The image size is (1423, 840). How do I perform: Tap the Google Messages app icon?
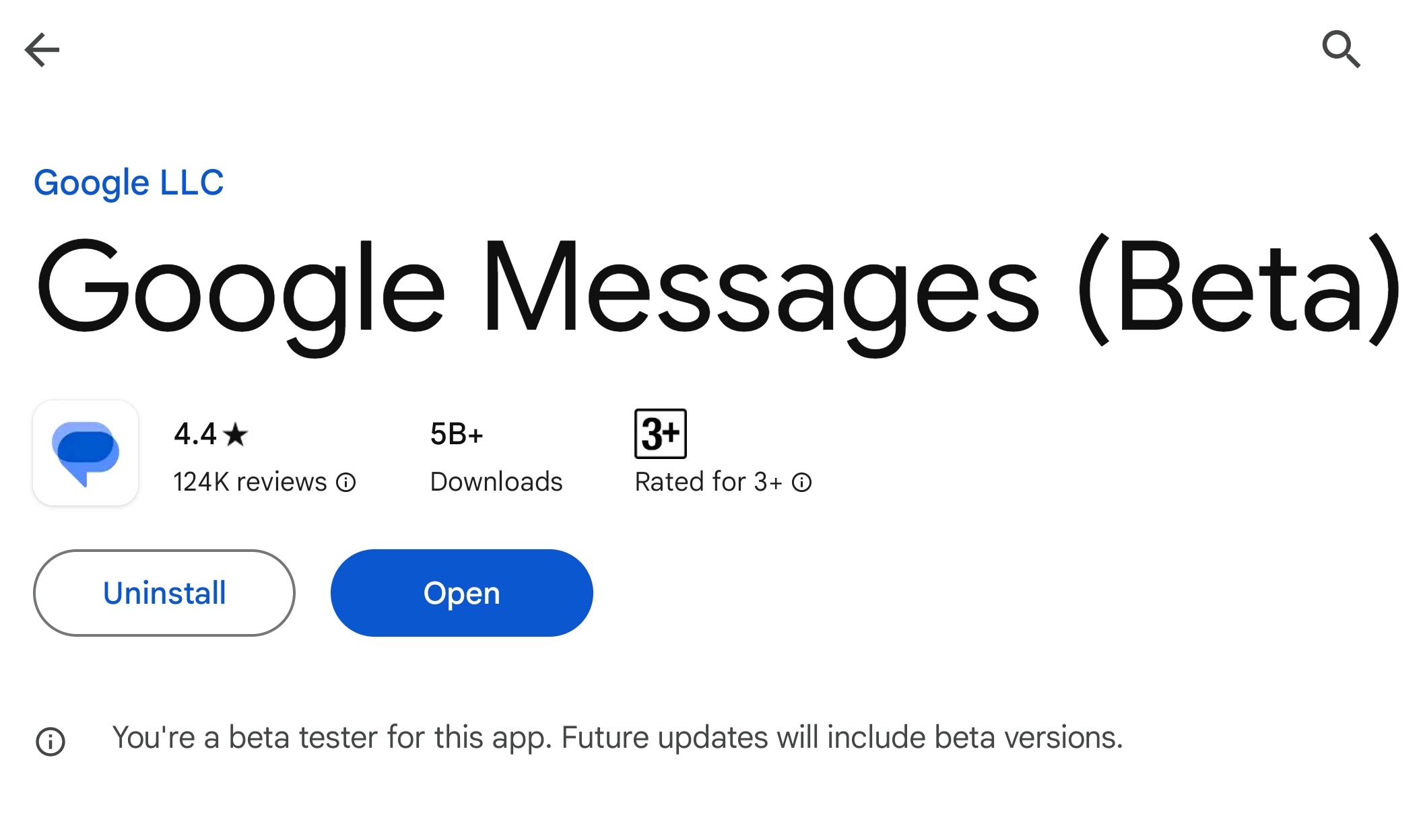(86, 453)
